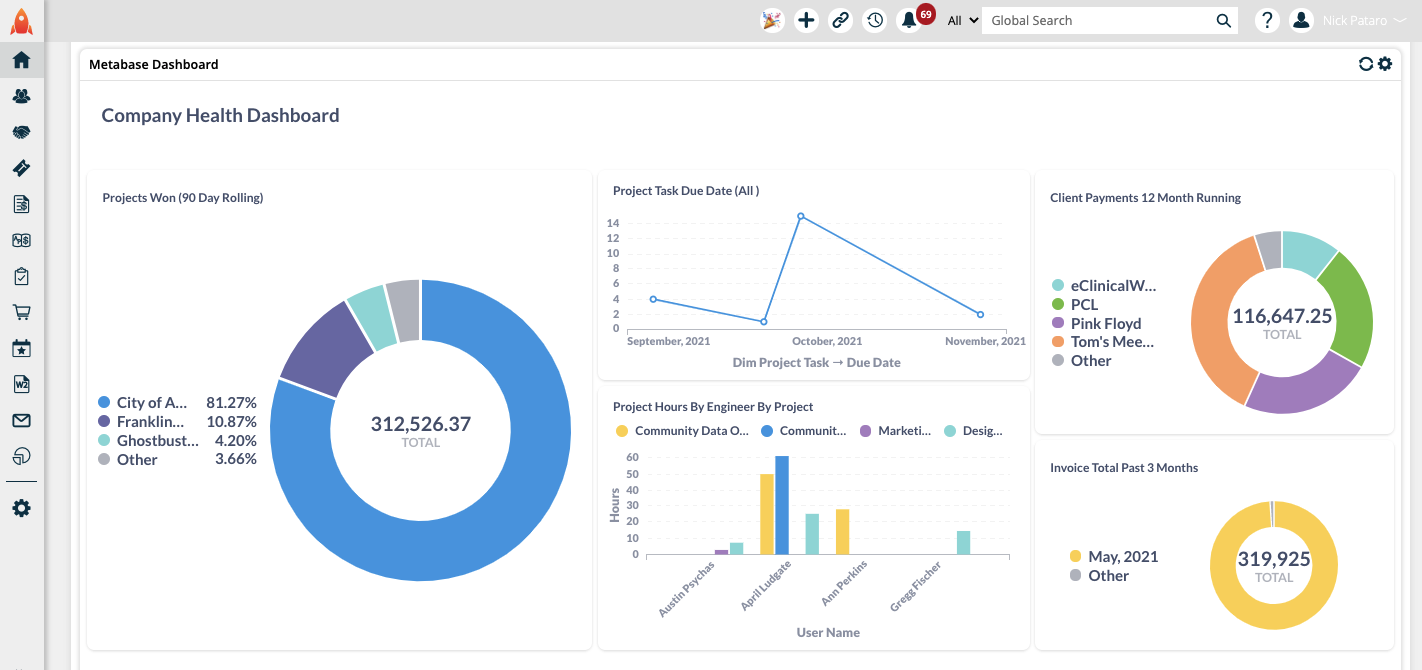Click the Projects Won (90 Day Rolling) title
Screen dimensions: 1422x670
pos(183,198)
